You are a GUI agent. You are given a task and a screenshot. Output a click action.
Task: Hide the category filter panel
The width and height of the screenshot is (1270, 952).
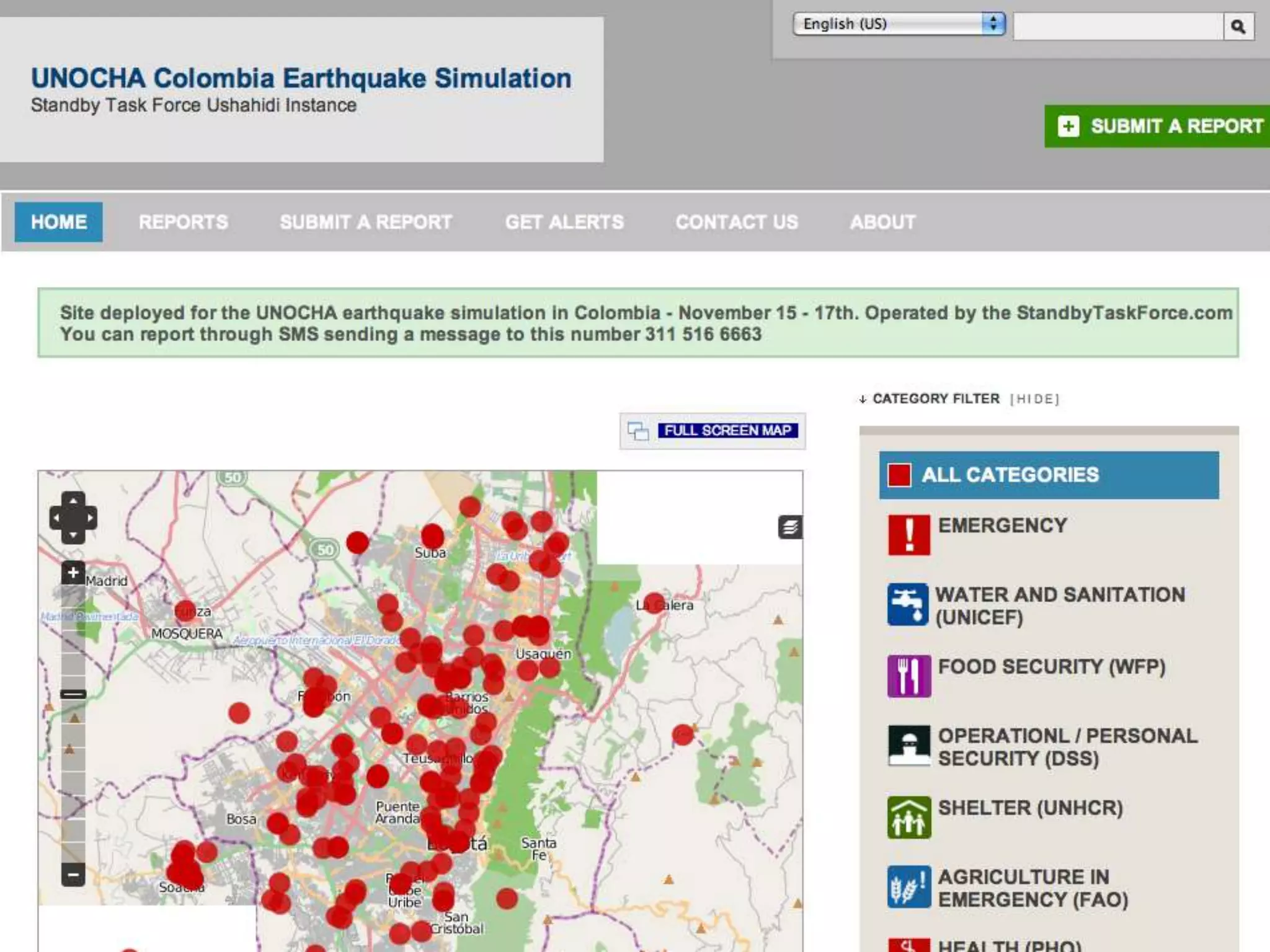click(x=1034, y=399)
